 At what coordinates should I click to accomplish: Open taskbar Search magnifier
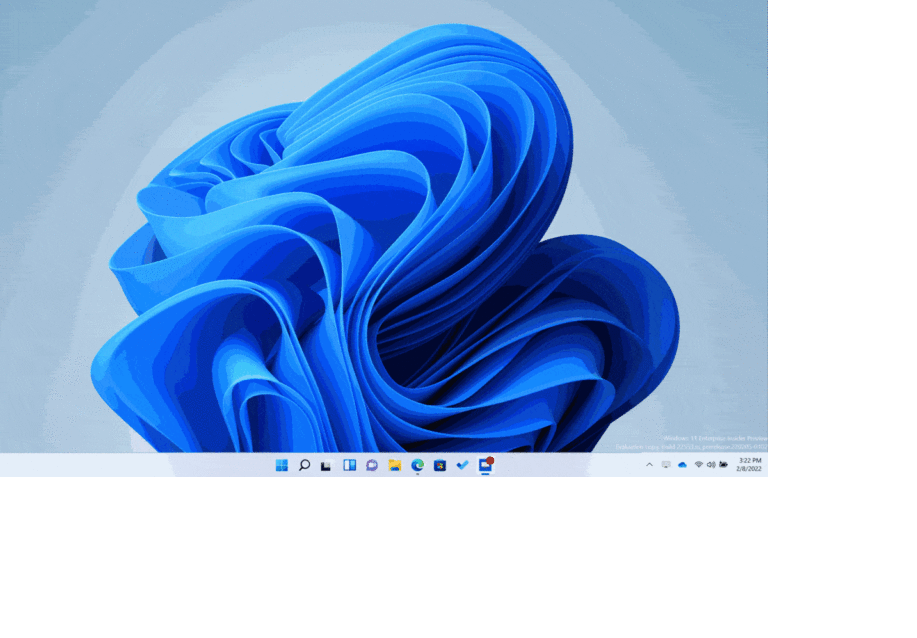coord(304,465)
